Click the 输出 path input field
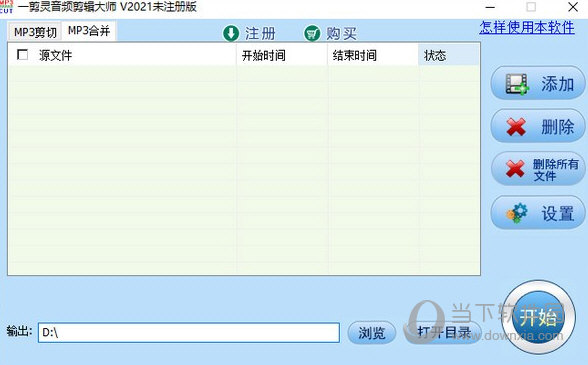Viewport: 588px width, 365px height. point(189,332)
